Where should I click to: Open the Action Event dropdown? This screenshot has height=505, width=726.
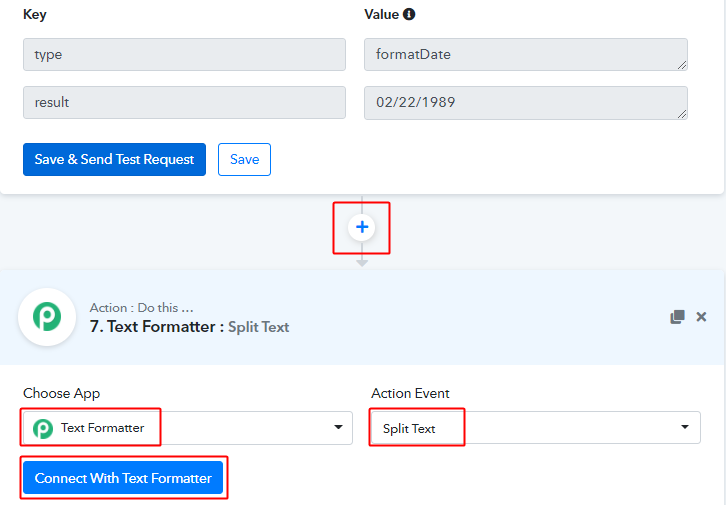point(536,428)
